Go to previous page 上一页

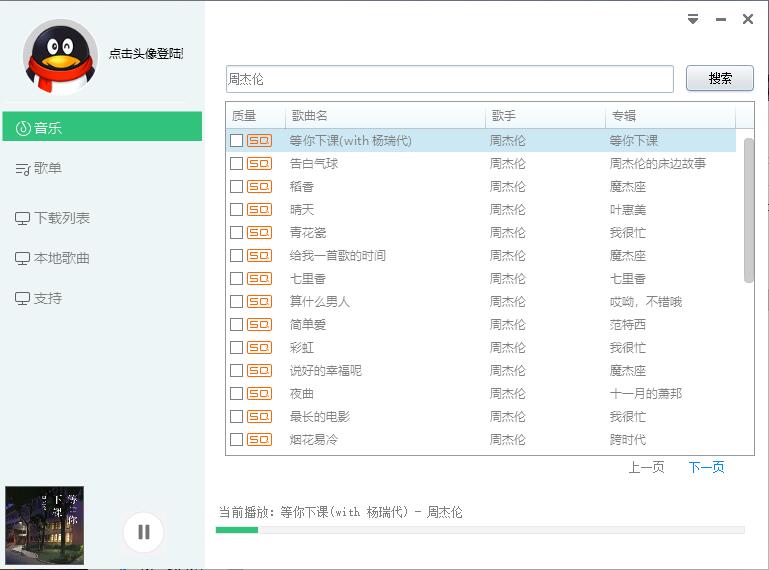pyautogui.click(x=646, y=467)
